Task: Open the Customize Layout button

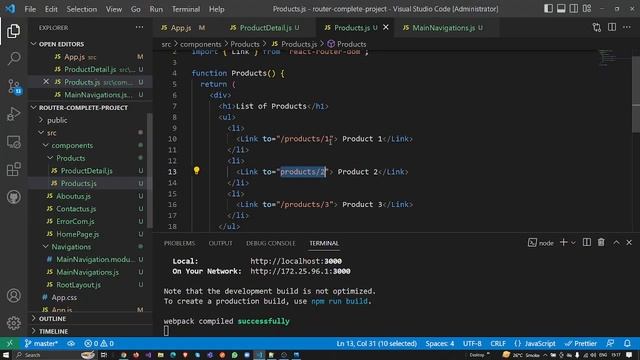Action: (587, 9)
